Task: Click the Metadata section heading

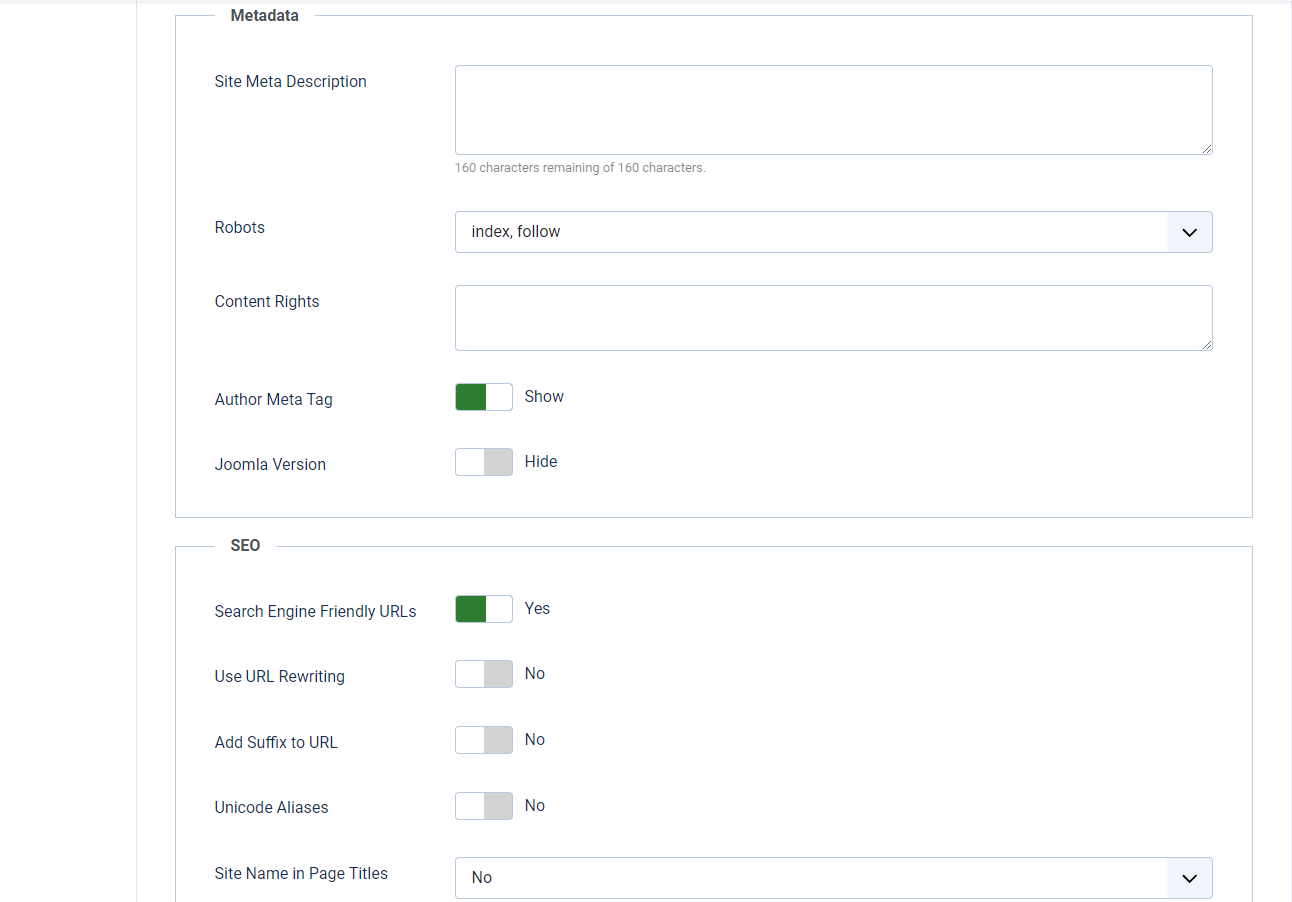Action: point(264,16)
